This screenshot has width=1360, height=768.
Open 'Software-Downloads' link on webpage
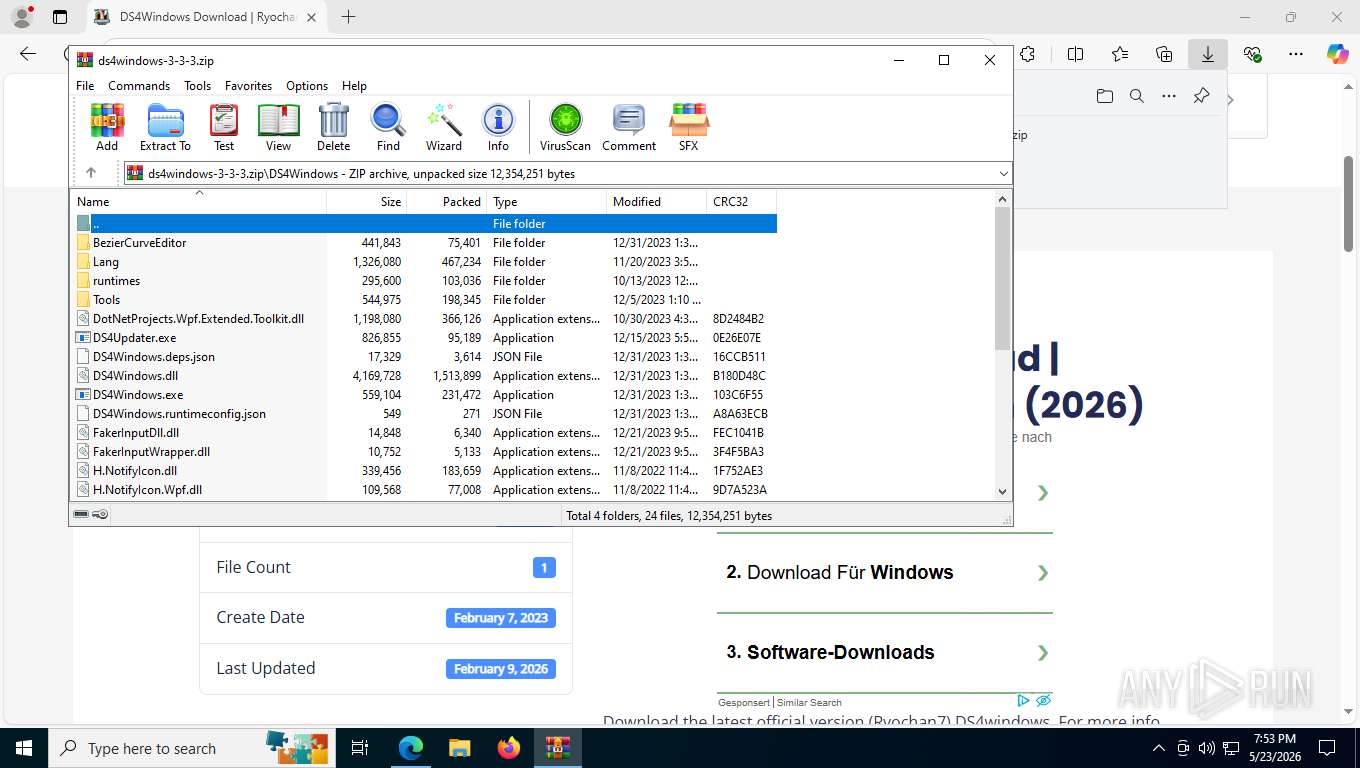885,652
